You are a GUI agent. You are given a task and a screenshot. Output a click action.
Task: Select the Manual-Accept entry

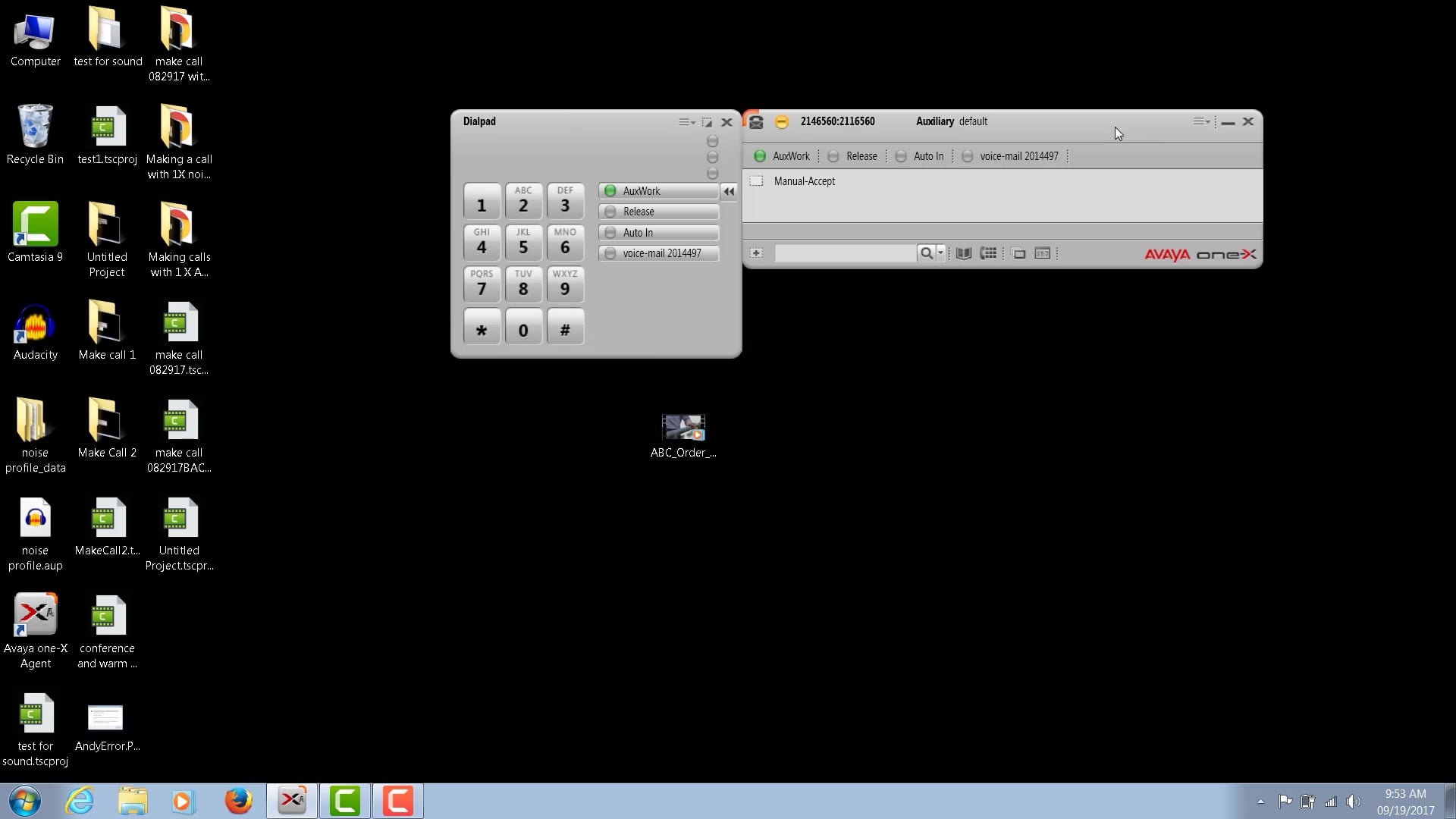804,181
